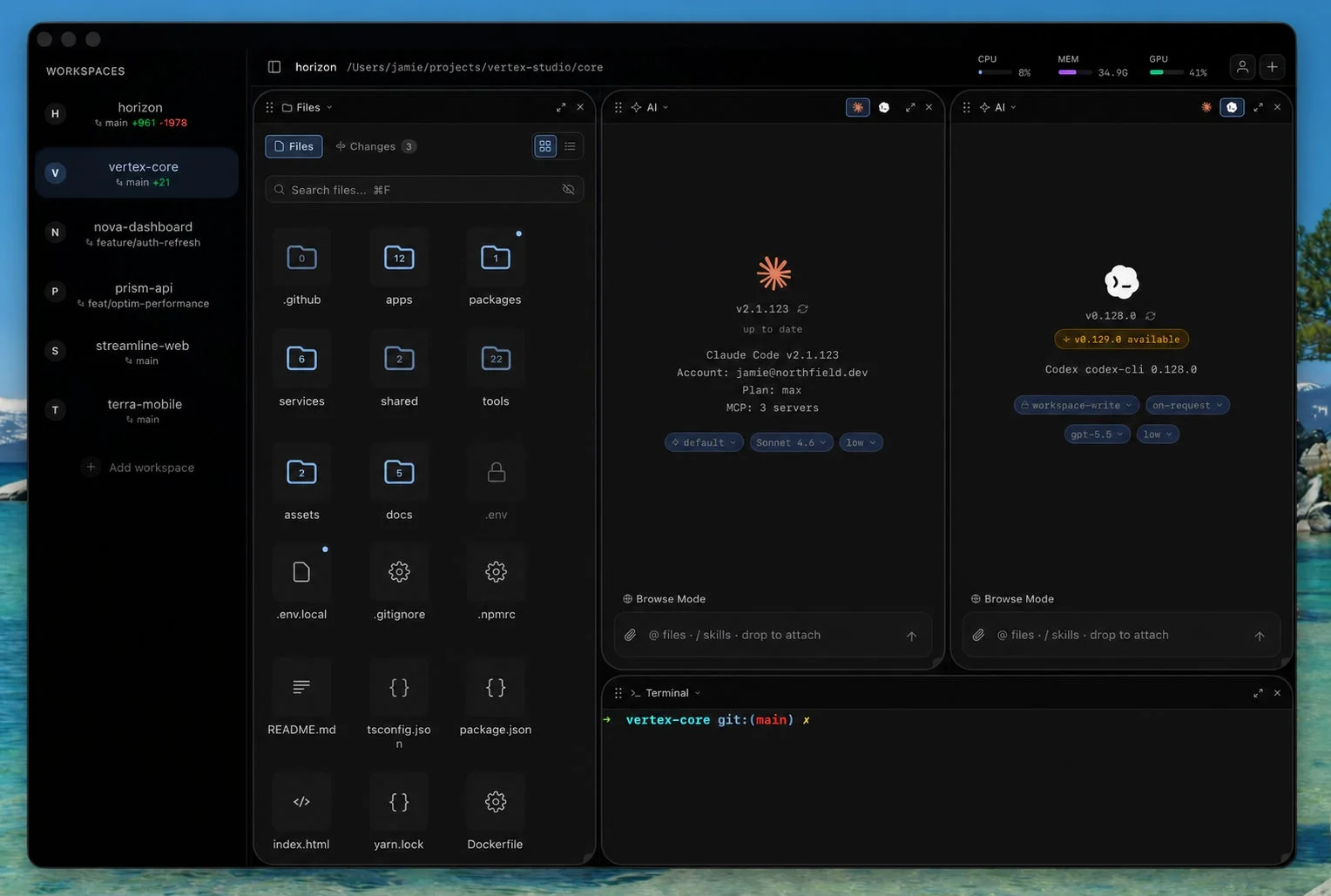1331x896 pixels.
Task: Open the user account icon
Action: click(x=1242, y=67)
